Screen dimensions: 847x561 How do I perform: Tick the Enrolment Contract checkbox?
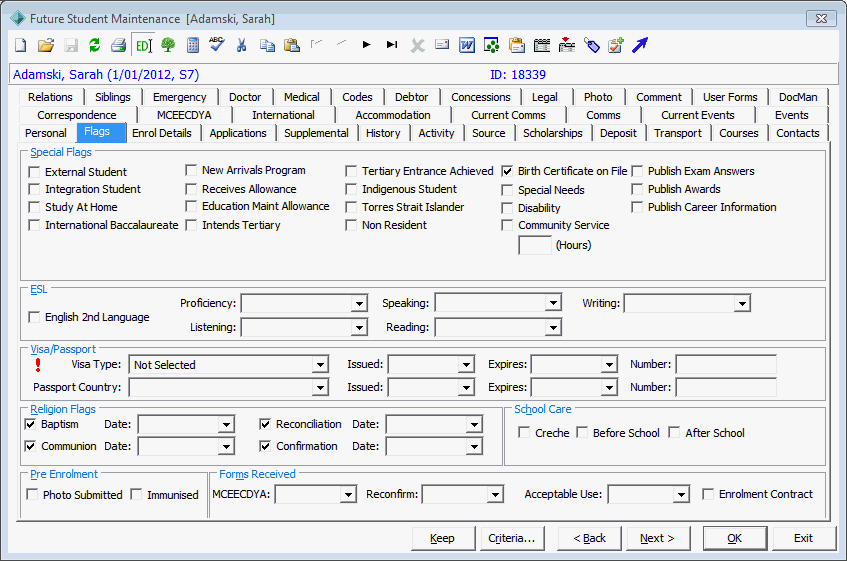708,494
